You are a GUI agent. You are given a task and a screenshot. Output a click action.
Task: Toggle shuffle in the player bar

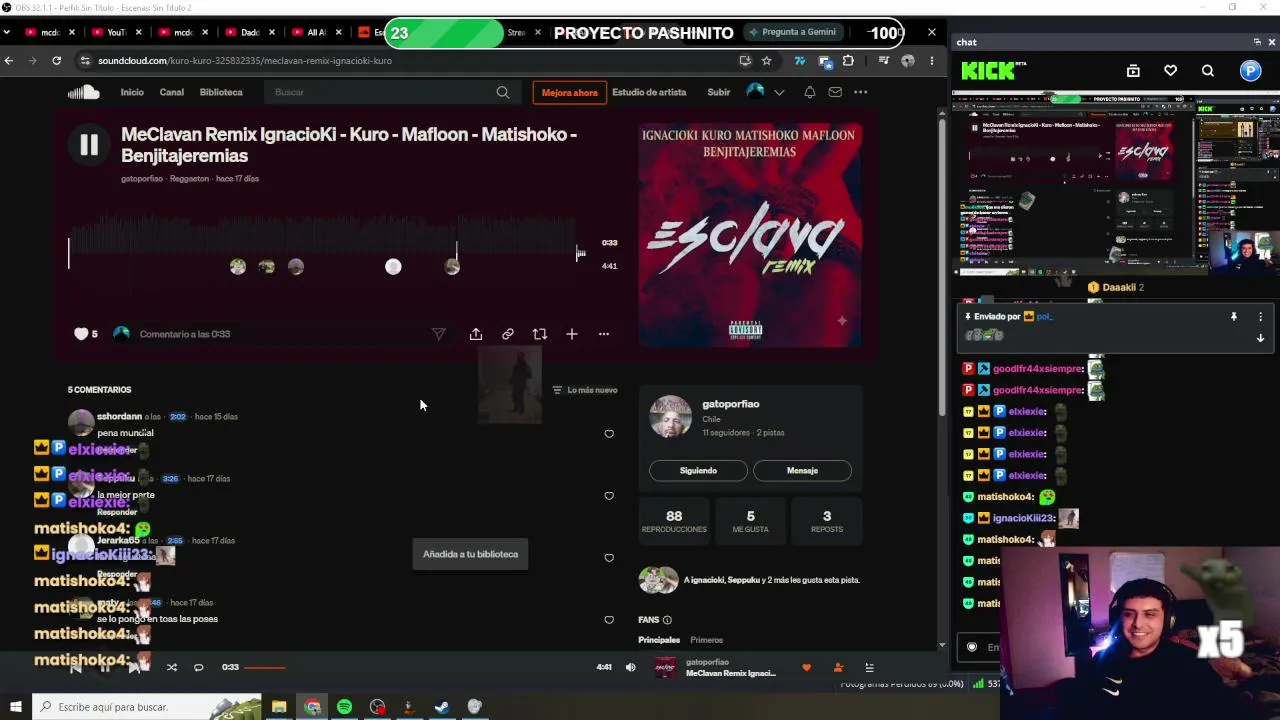[172, 667]
